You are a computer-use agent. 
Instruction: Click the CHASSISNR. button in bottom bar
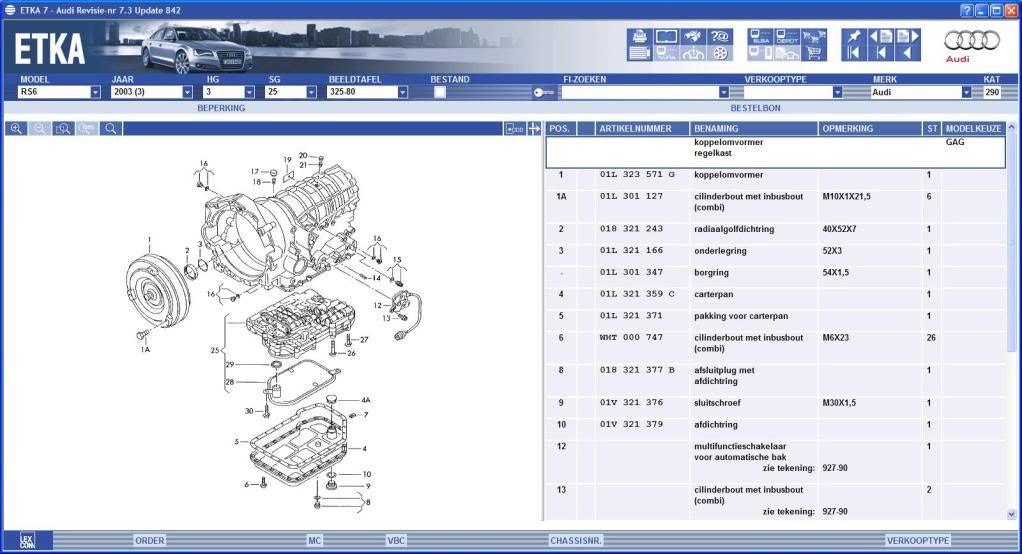point(576,540)
